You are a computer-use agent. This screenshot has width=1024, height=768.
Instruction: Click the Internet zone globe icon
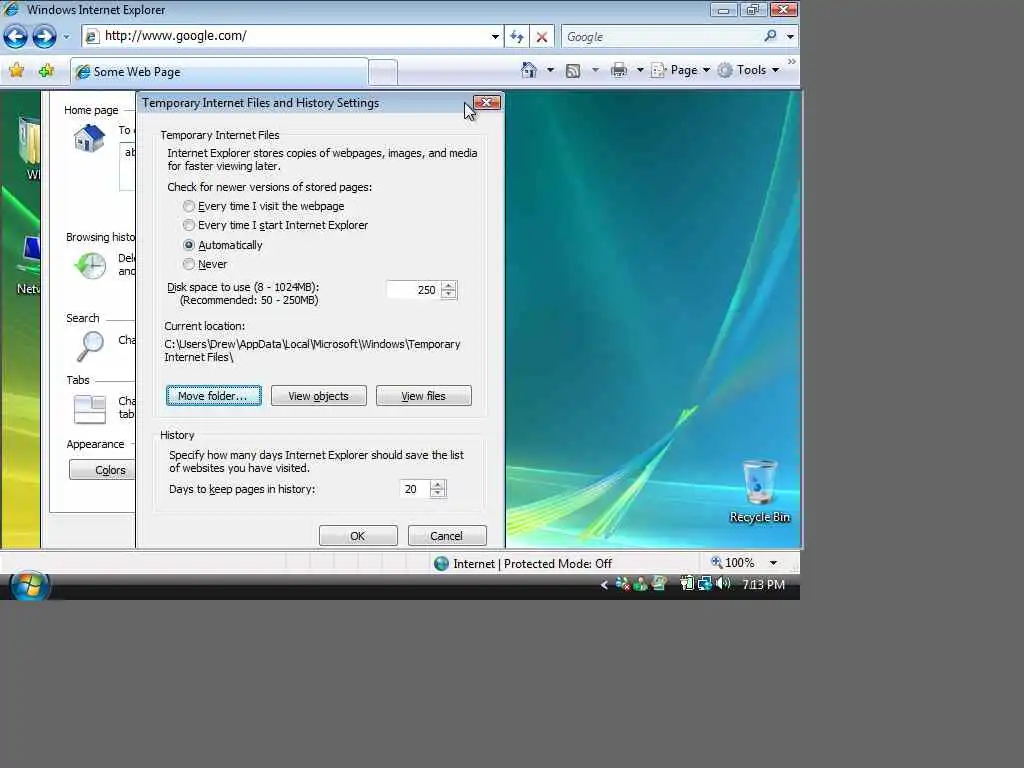(x=441, y=563)
